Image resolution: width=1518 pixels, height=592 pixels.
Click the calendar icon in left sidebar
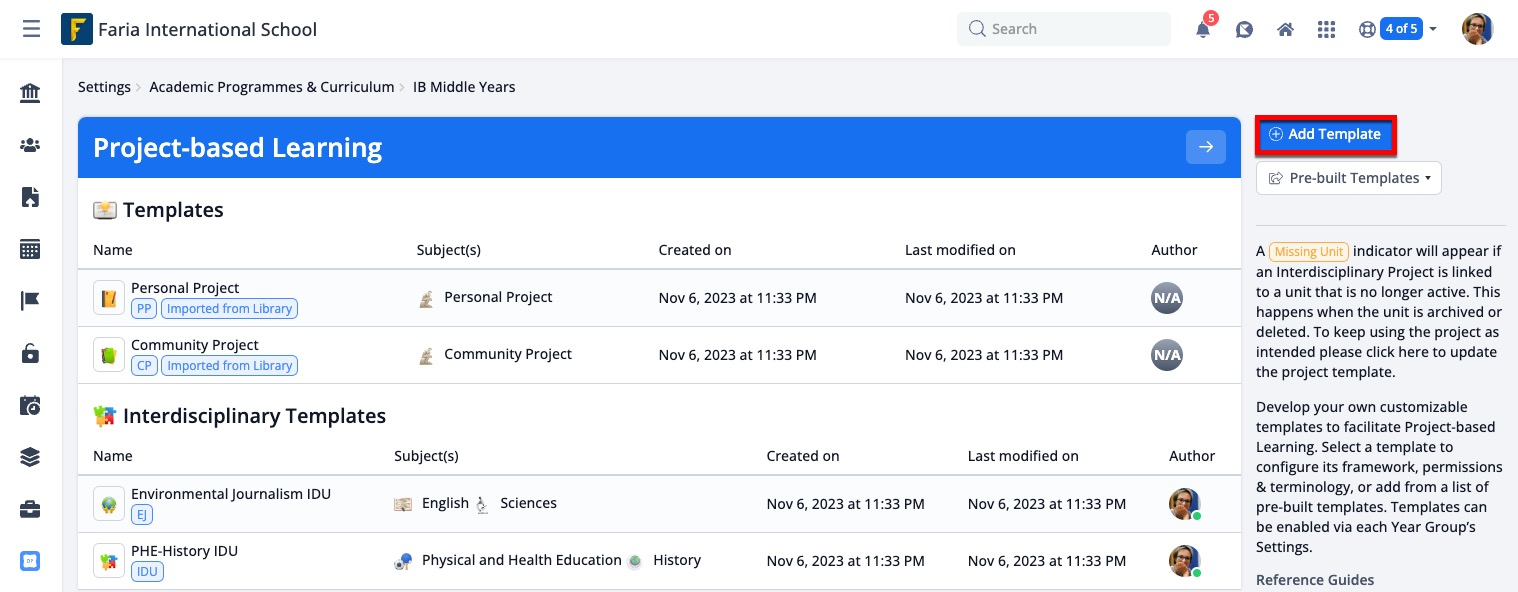30,250
